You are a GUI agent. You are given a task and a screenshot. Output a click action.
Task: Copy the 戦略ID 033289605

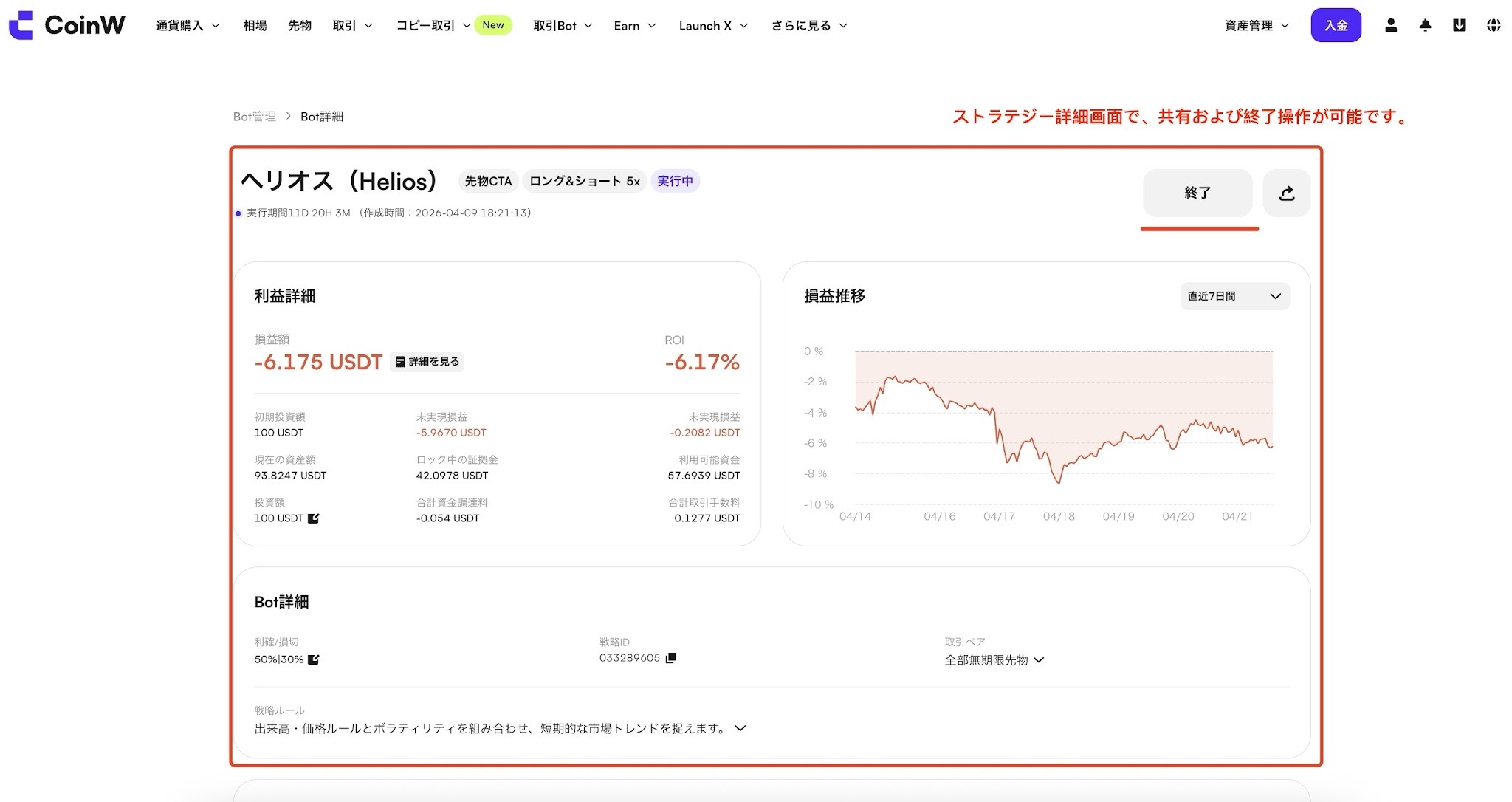pyautogui.click(x=670, y=658)
